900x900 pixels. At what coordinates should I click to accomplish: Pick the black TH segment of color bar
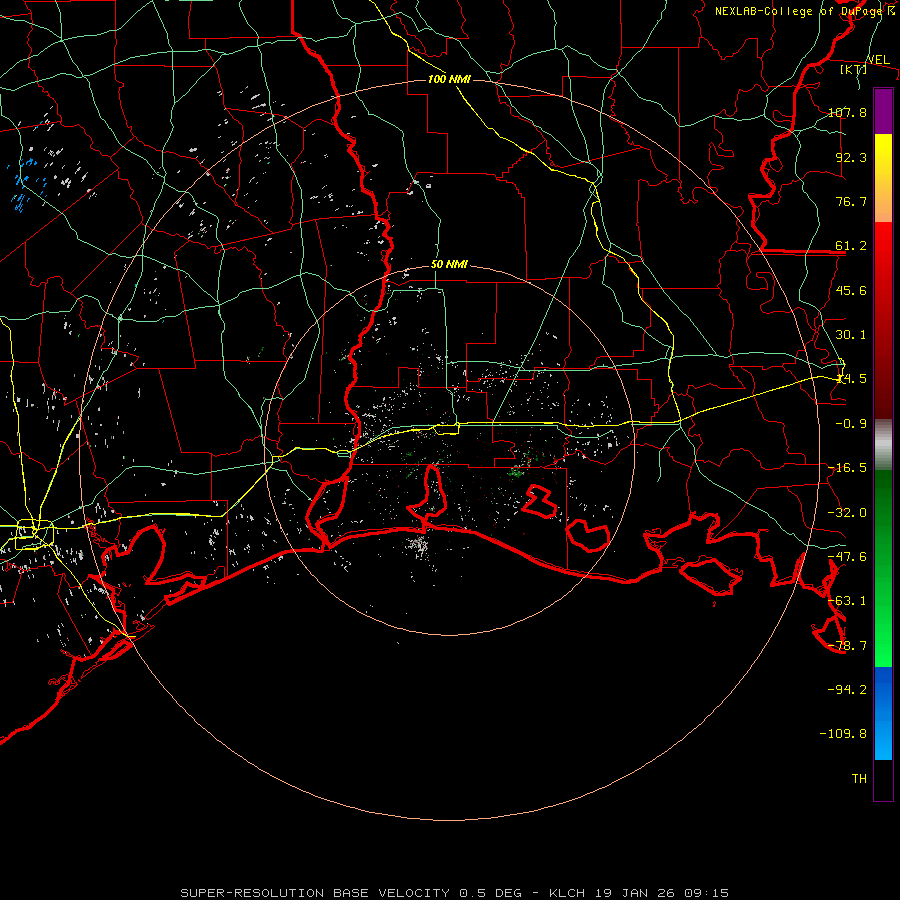click(883, 779)
